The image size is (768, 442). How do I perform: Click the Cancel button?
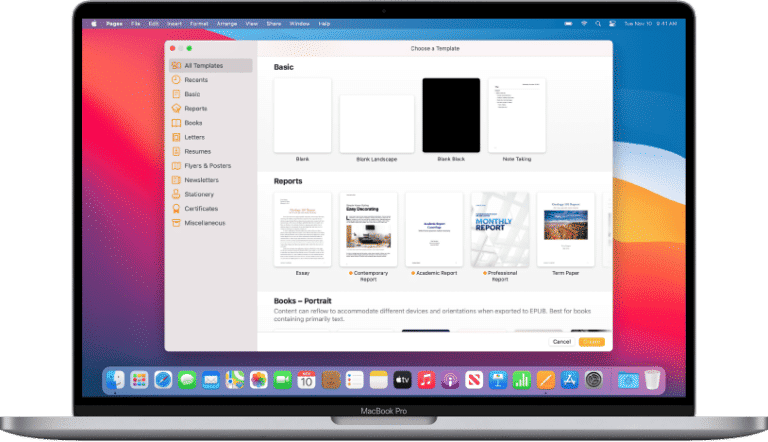pos(561,342)
